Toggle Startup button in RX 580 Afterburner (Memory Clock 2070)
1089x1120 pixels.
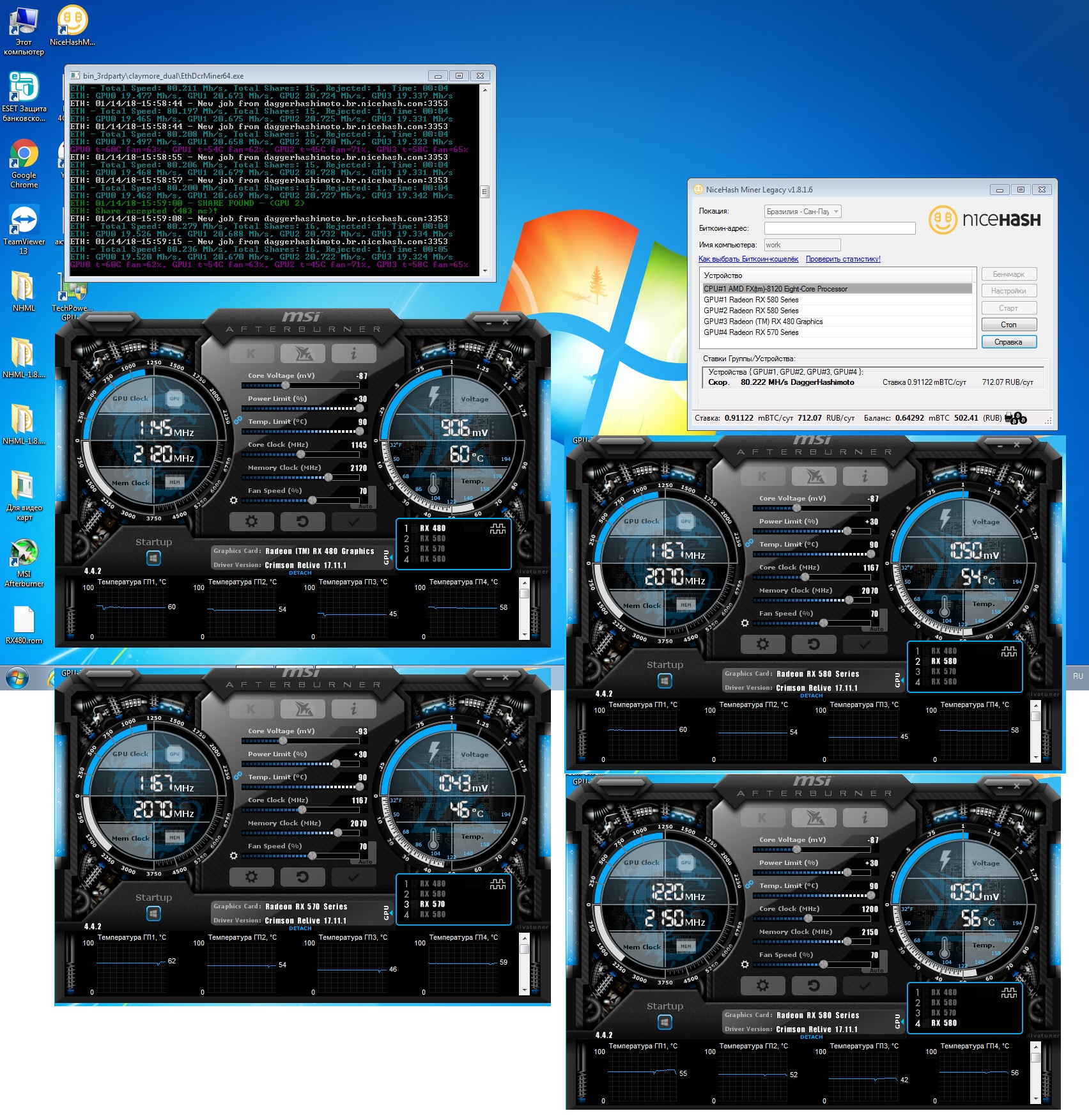pos(665,681)
